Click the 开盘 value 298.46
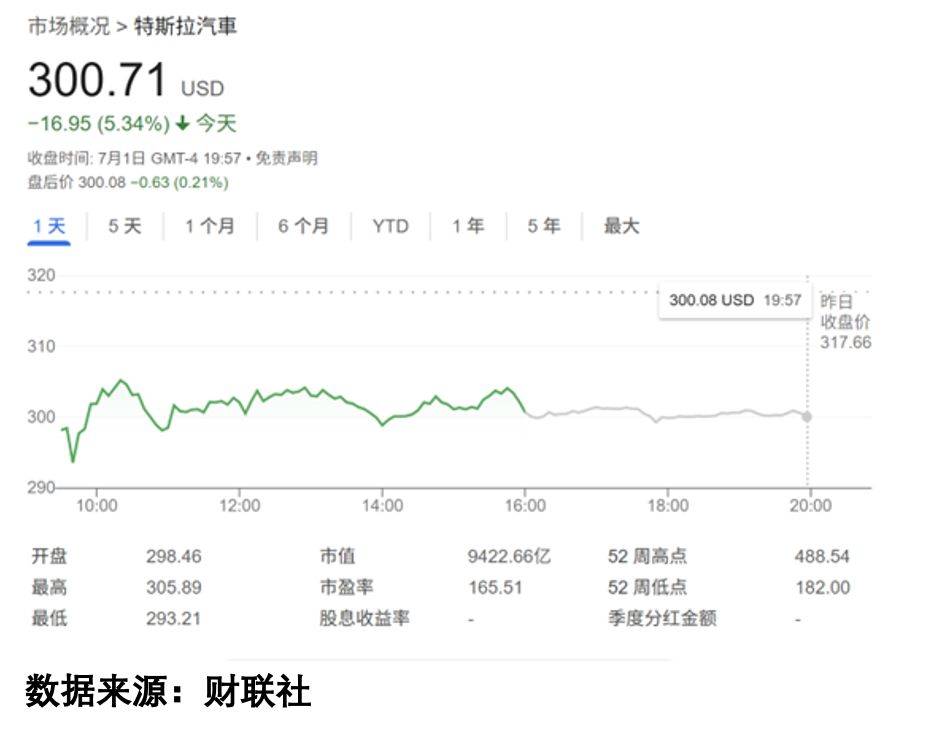The image size is (930, 732). 174,556
